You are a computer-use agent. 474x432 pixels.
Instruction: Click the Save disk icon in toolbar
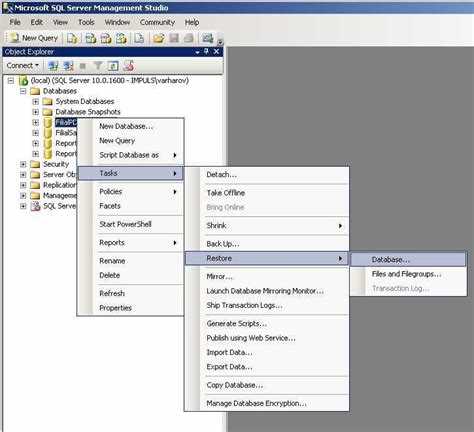(x=174, y=38)
